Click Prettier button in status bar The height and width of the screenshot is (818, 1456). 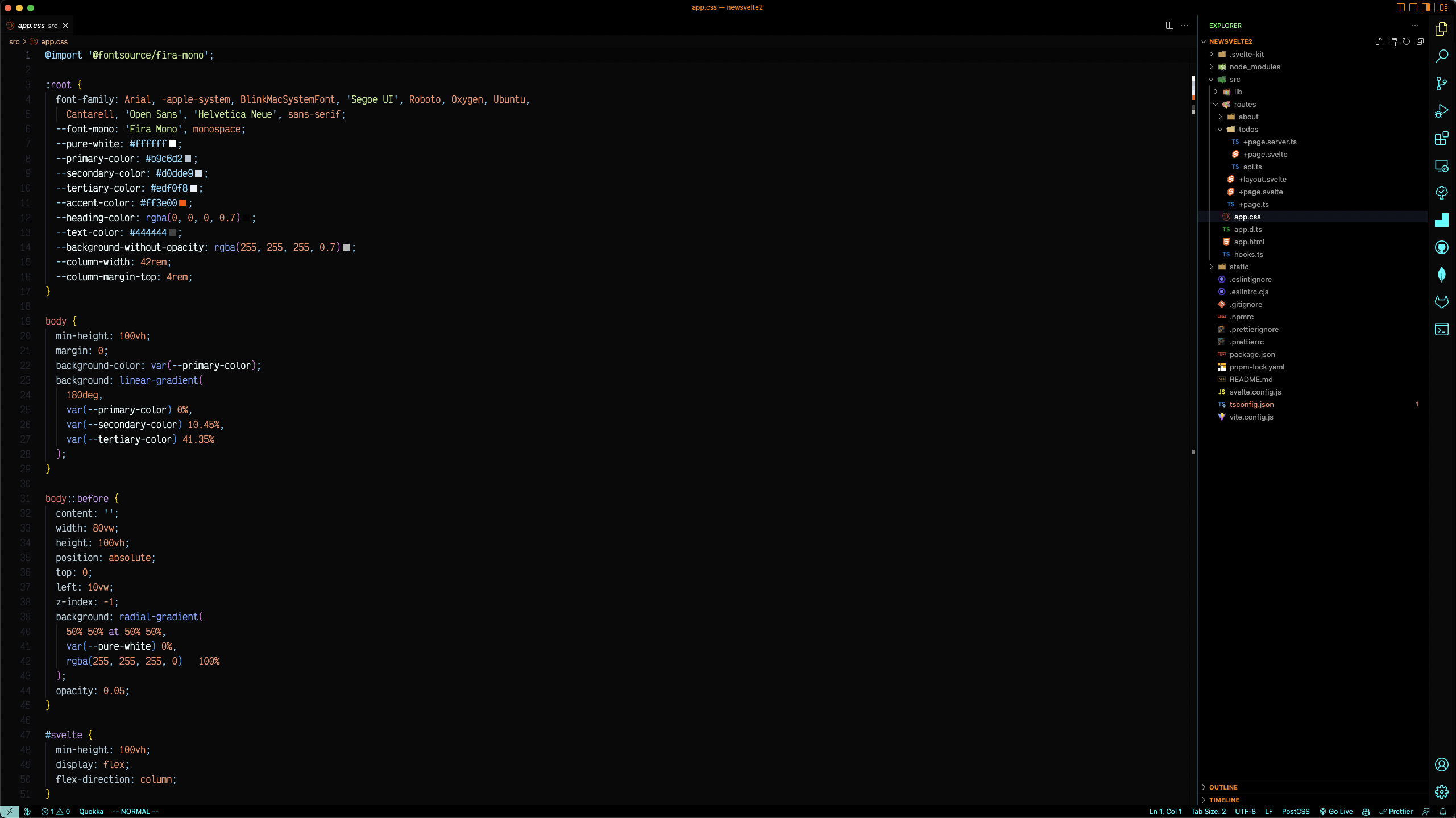coord(1396,811)
